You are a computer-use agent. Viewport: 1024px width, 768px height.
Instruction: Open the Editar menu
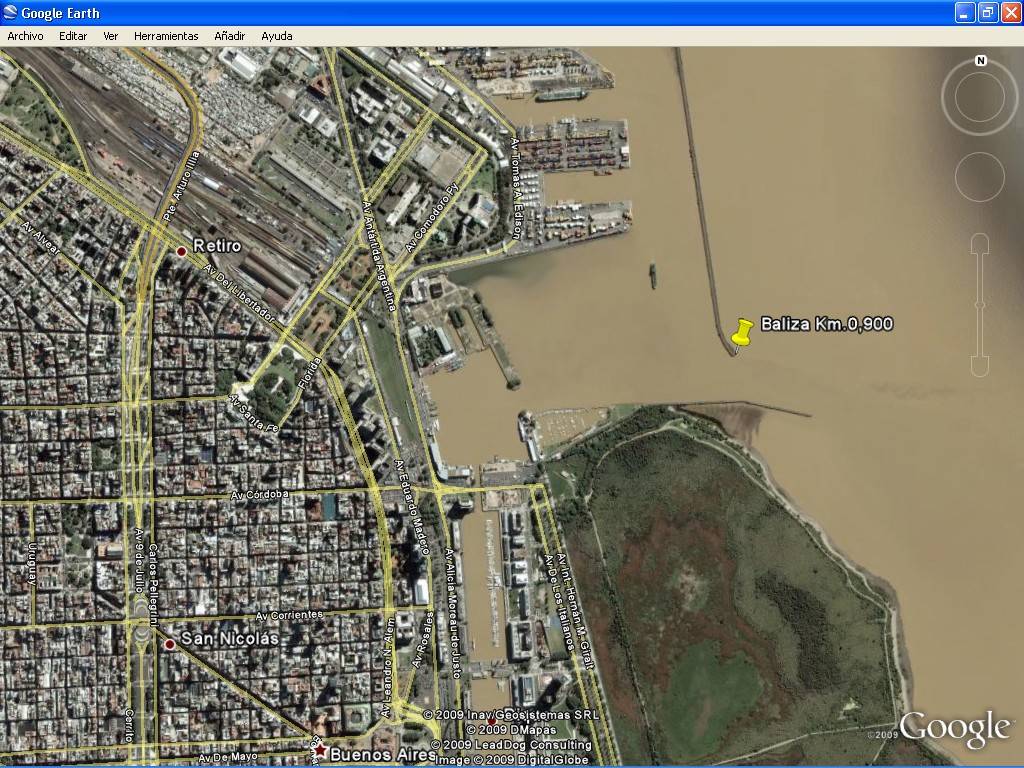point(72,36)
